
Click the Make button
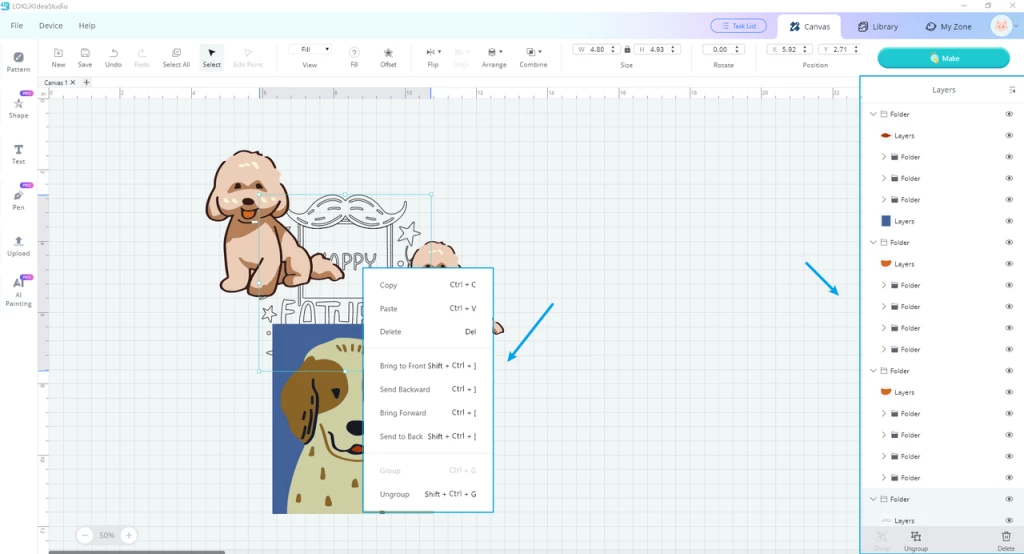pyautogui.click(x=943, y=58)
